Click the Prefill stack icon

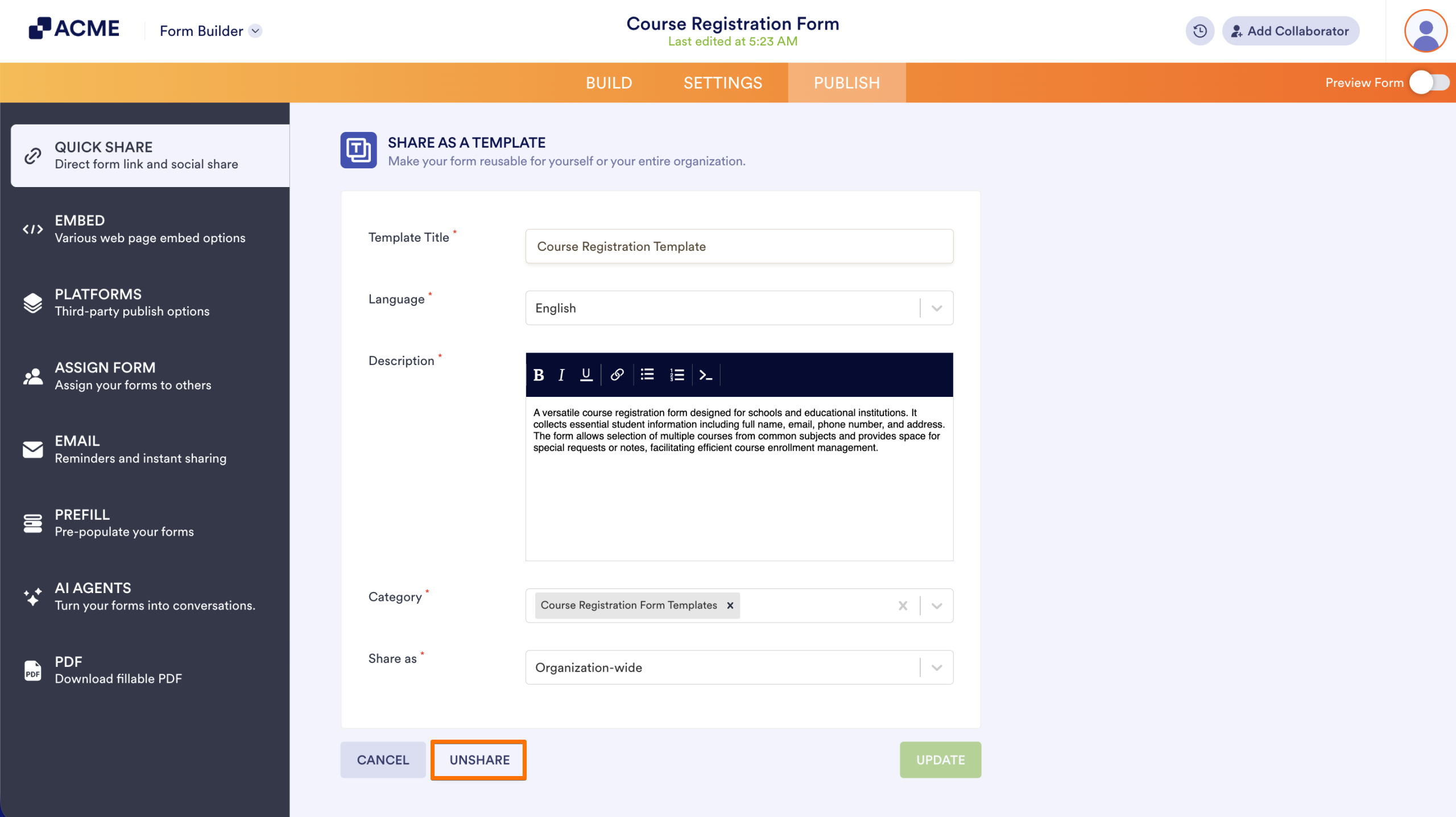32,522
